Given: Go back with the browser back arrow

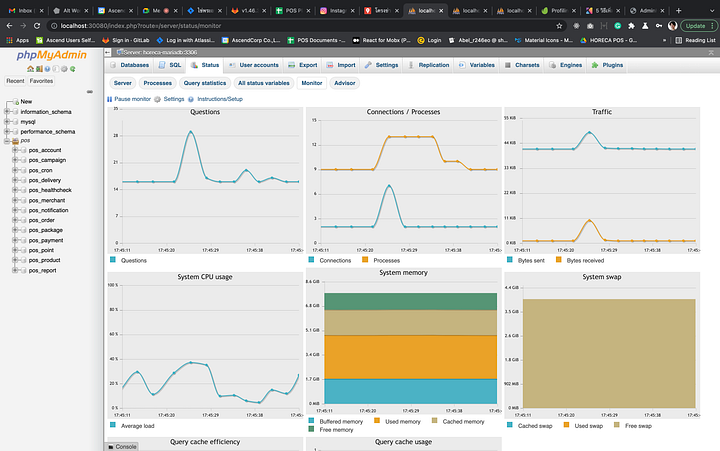Looking at the screenshot, I should (9, 26).
